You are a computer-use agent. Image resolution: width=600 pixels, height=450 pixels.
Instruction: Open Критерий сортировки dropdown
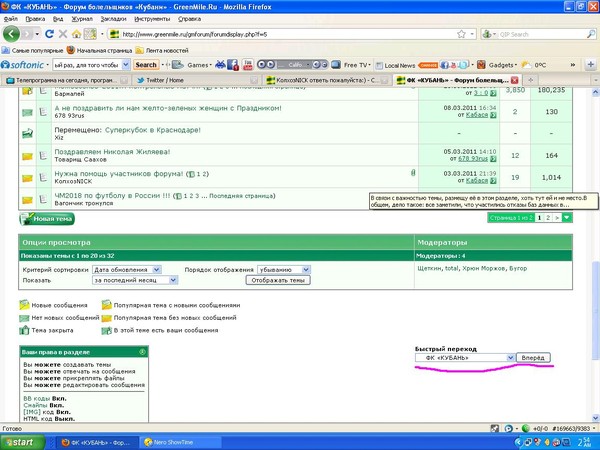[x=127, y=269]
